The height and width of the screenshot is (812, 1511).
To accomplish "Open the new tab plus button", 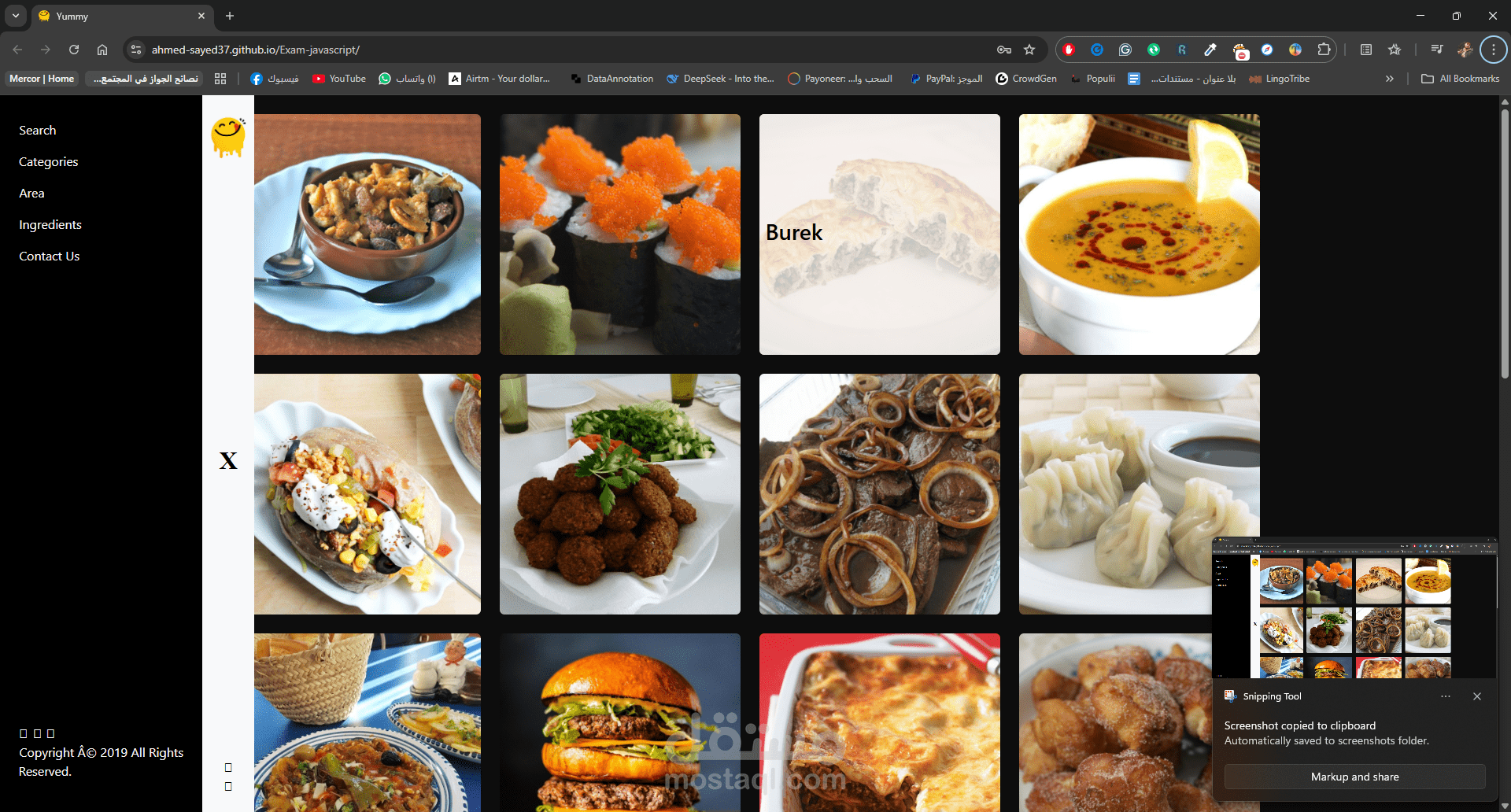I will [x=230, y=16].
